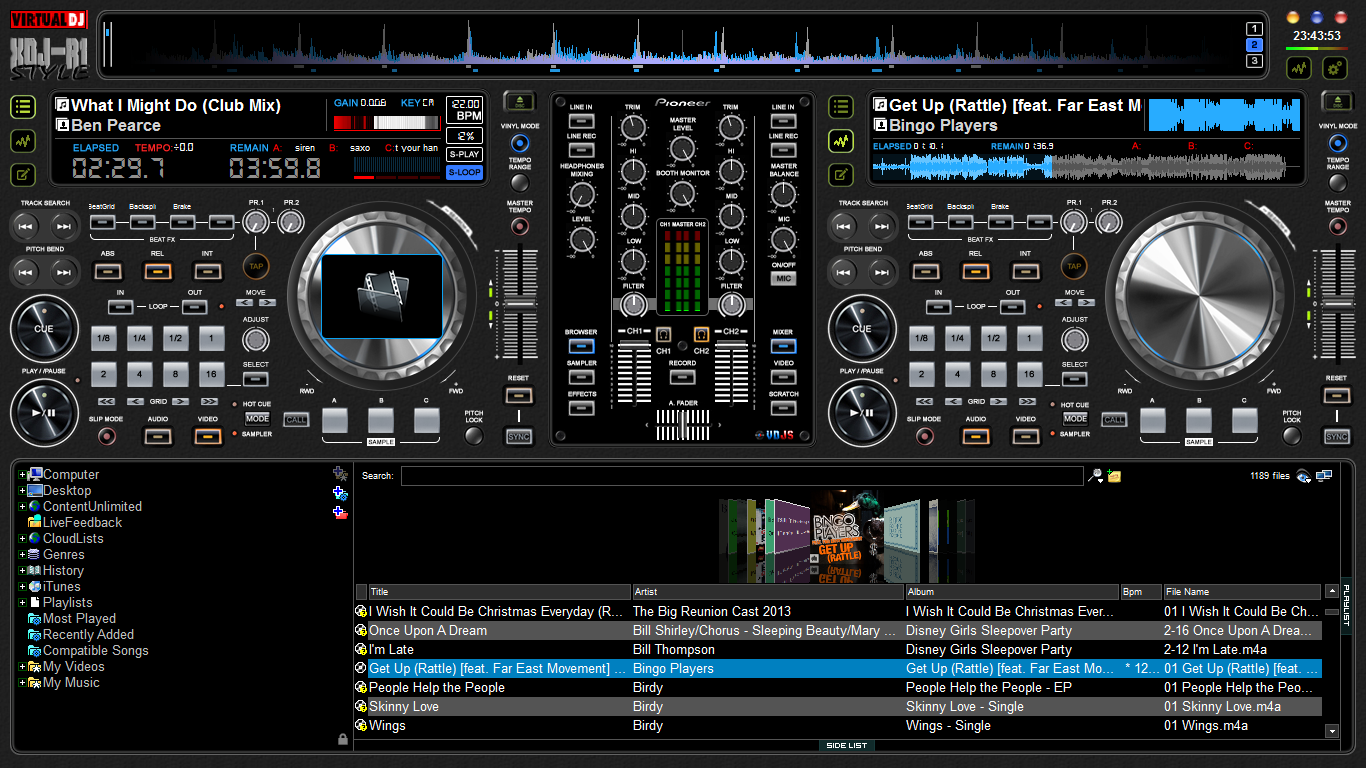Expand the Computer tree node
The image size is (1366, 768).
pyautogui.click(x=22, y=475)
